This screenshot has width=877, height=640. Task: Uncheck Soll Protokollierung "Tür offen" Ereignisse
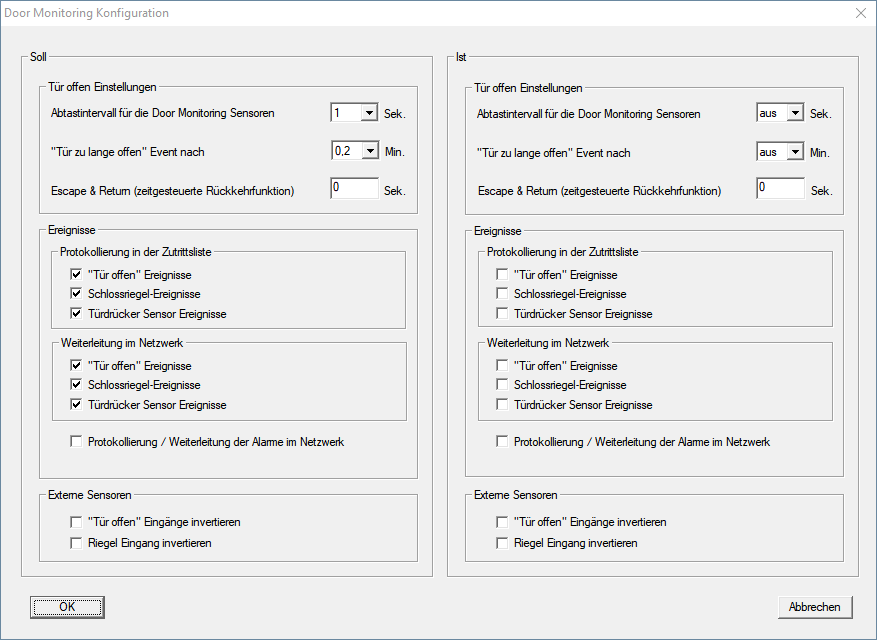click(x=77, y=274)
